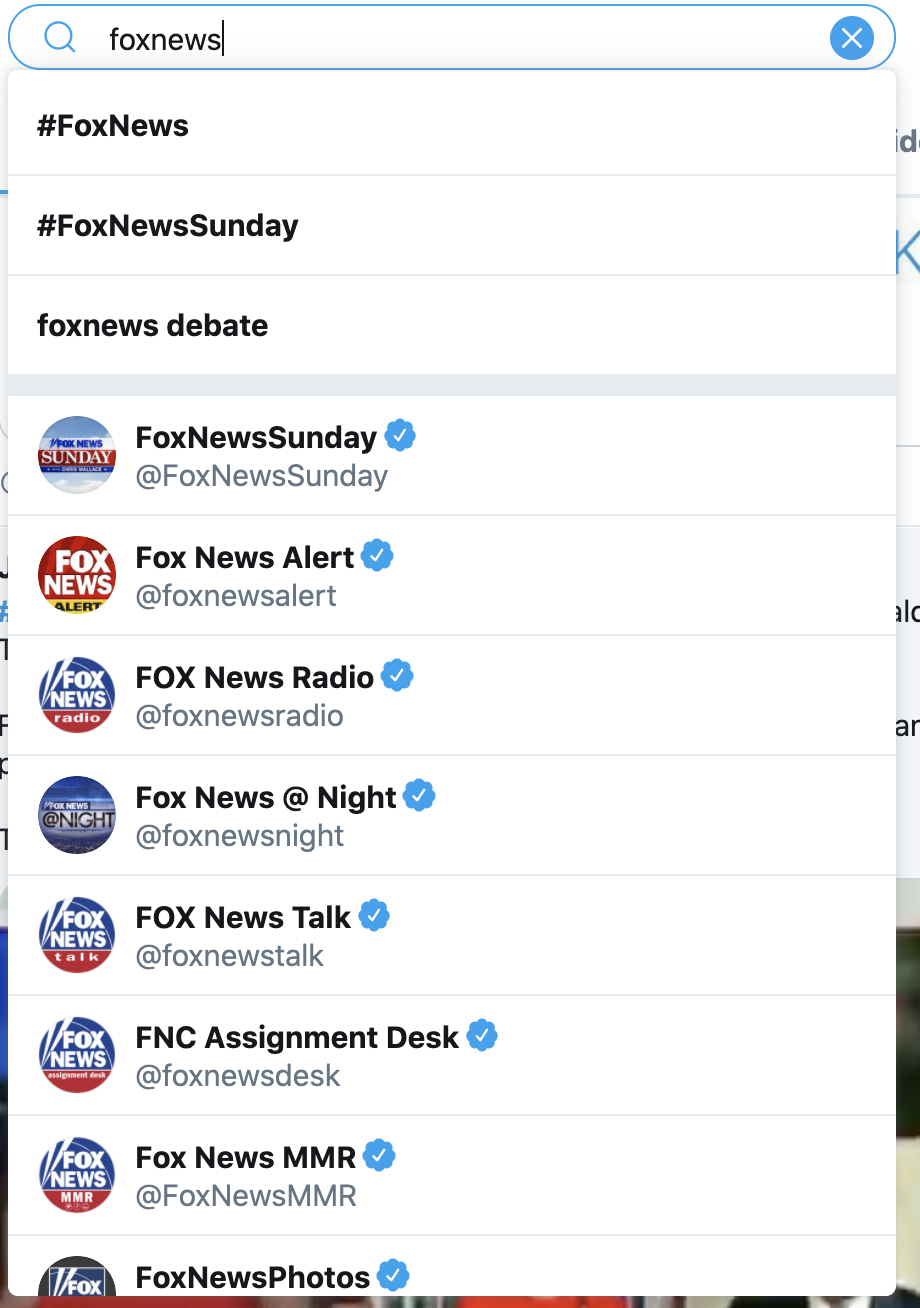
Task: Click the FoxNewsPhotos avatar
Action: [77, 1278]
